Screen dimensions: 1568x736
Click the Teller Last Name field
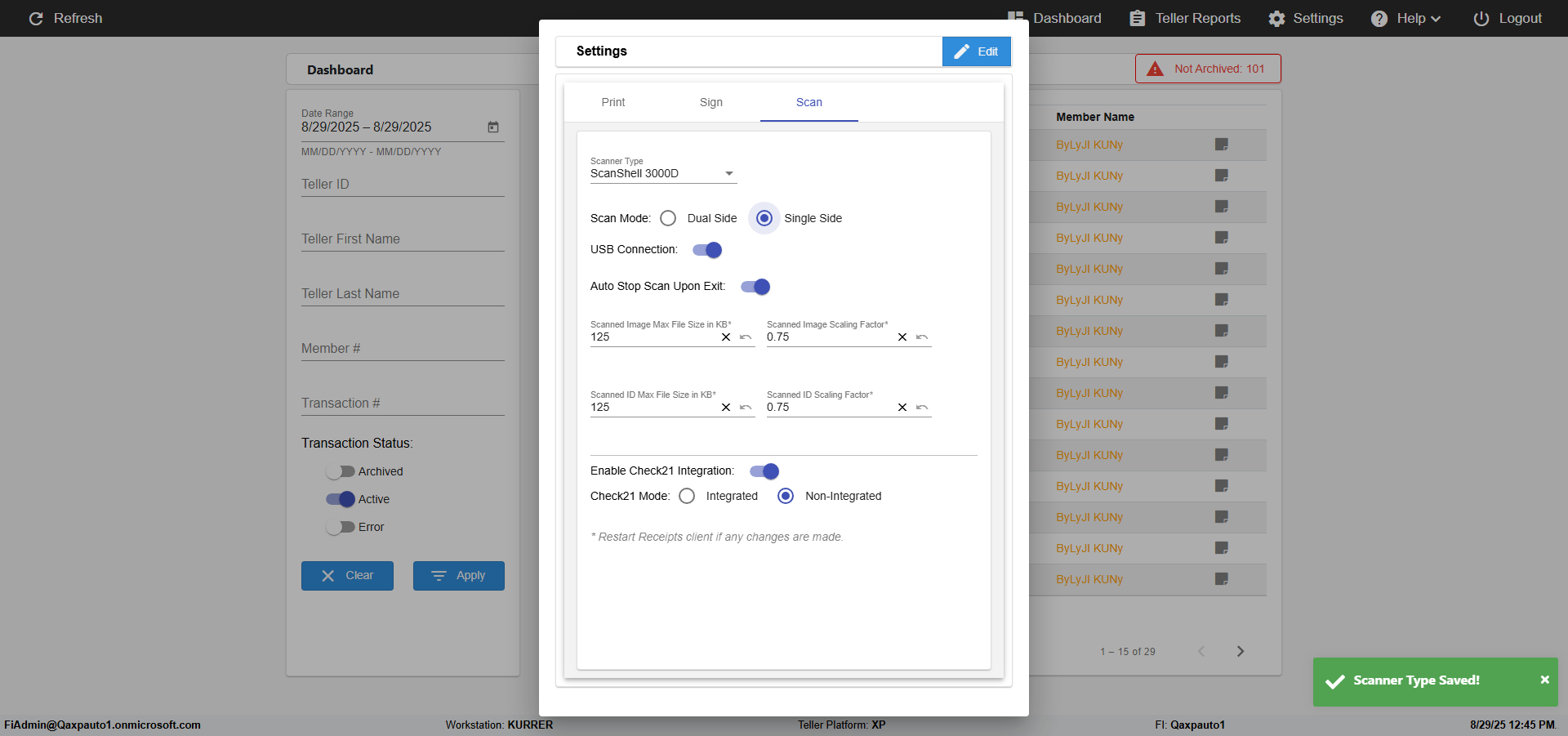click(403, 294)
